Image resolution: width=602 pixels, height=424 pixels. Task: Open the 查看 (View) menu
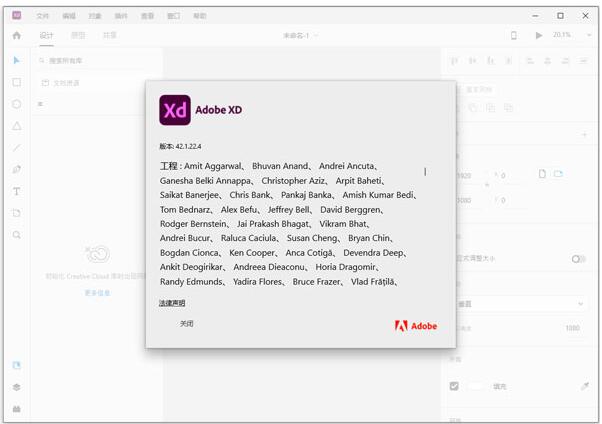click(x=147, y=16)
